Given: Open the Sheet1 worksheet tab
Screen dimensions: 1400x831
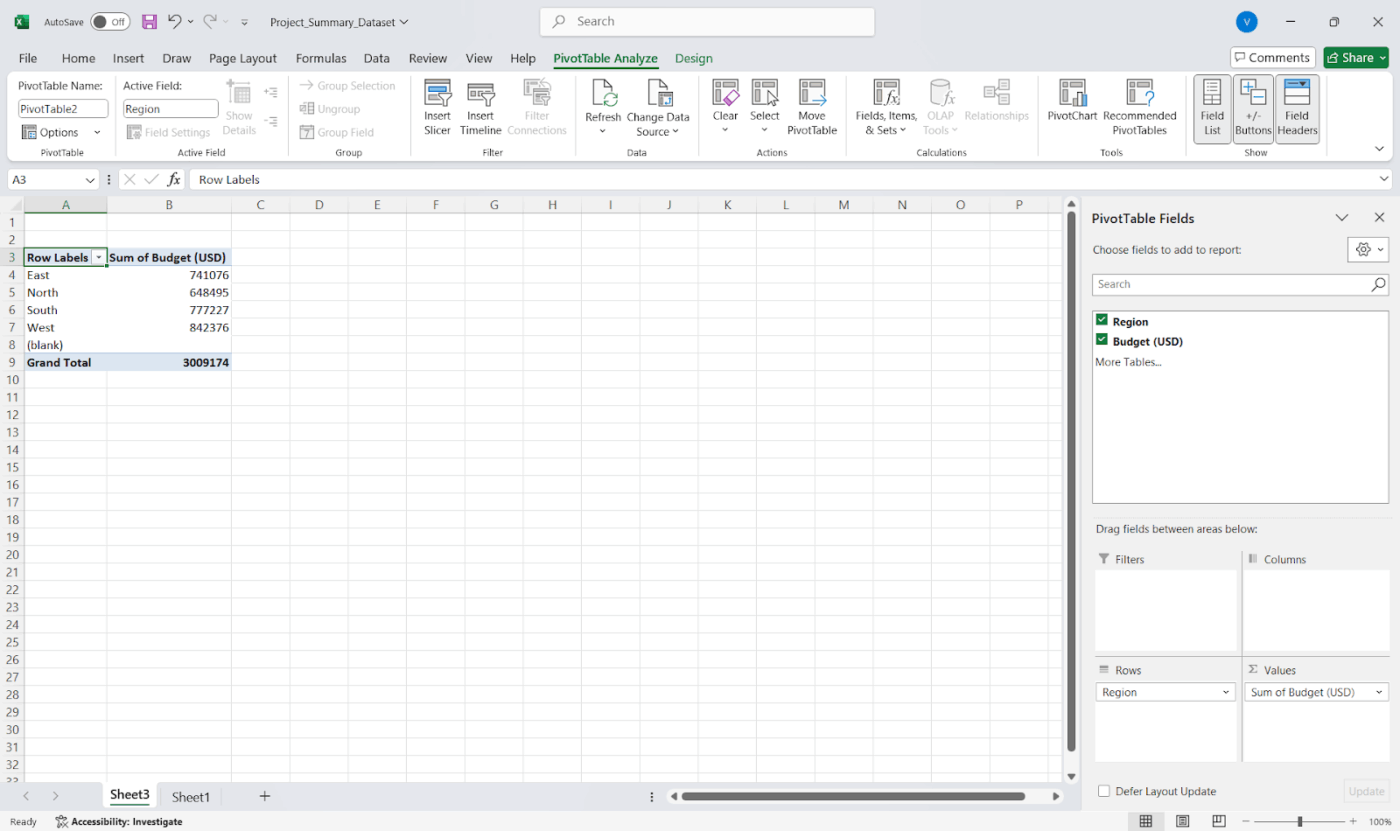Looking at the screenshot, I should pos(191,797).
